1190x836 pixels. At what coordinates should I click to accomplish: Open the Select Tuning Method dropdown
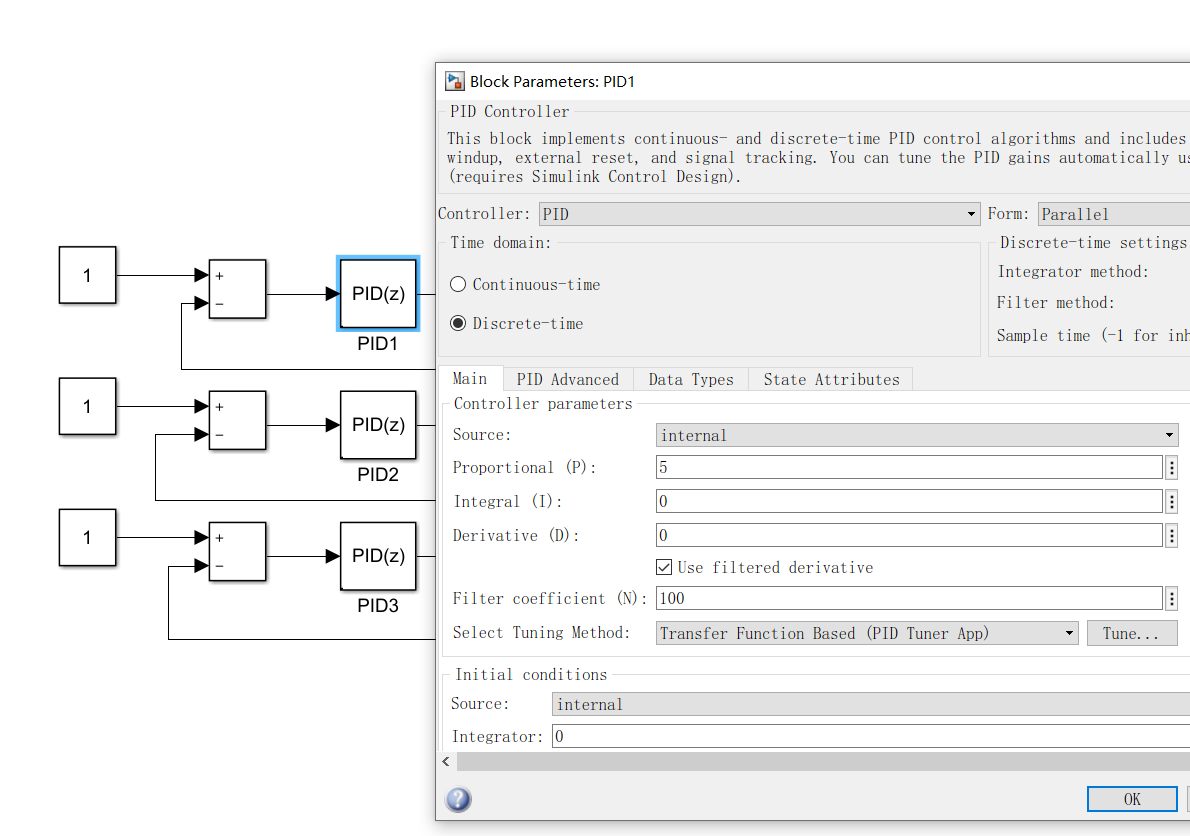coord(867,633)
